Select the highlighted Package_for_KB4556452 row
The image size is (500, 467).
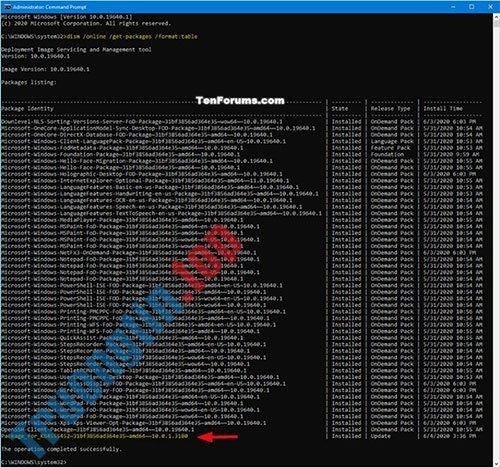(x=242, y=436)
